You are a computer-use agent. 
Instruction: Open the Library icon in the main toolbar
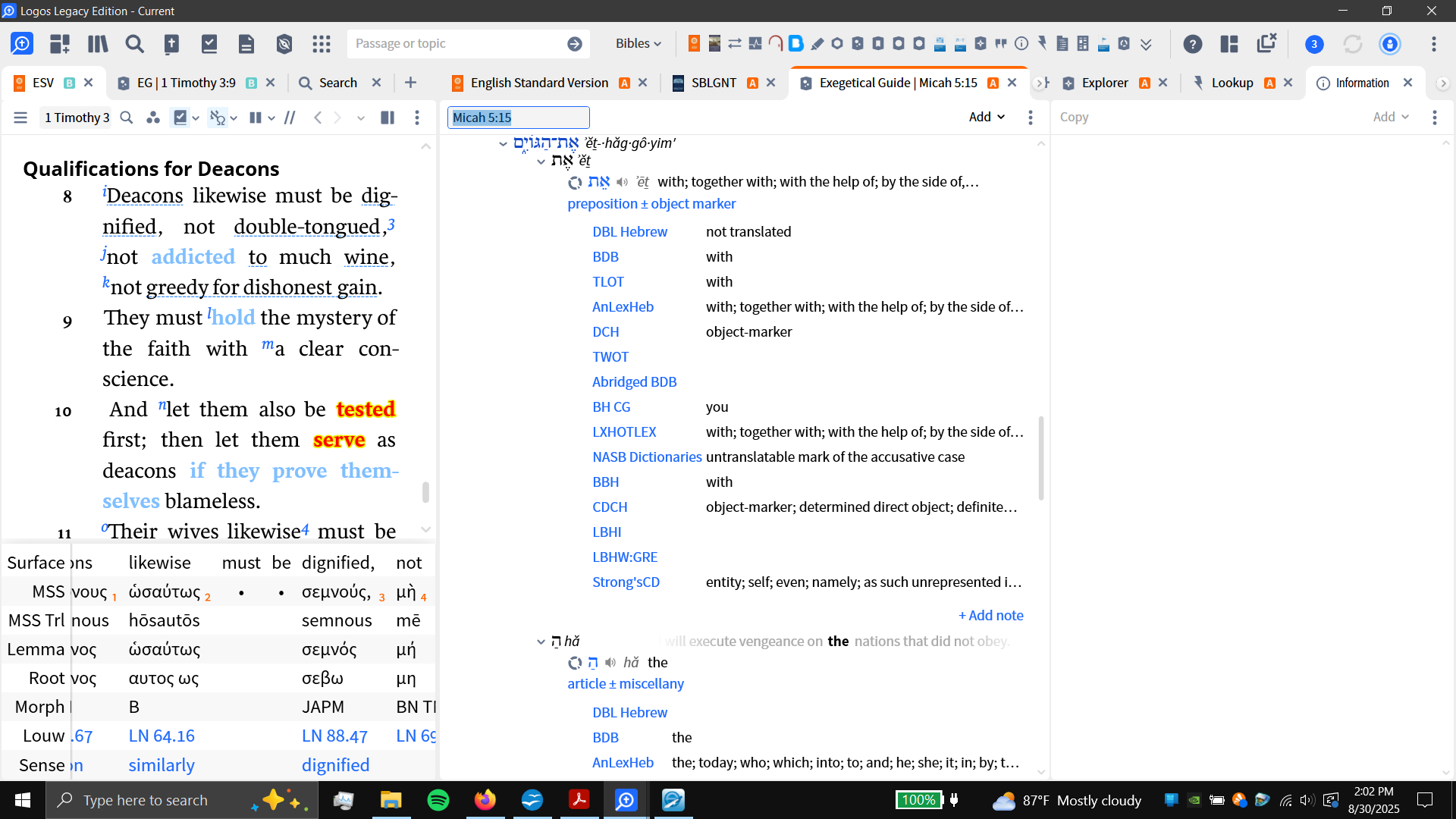click(x=98, y=44)
